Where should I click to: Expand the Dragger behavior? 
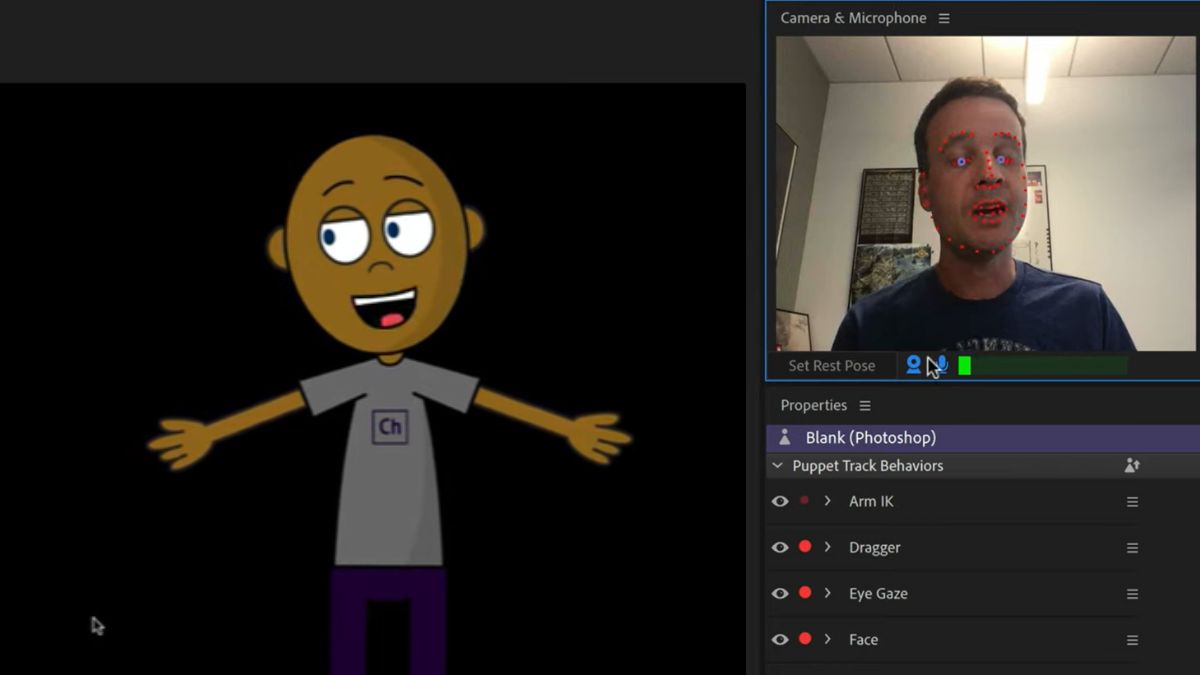[828, 547]
